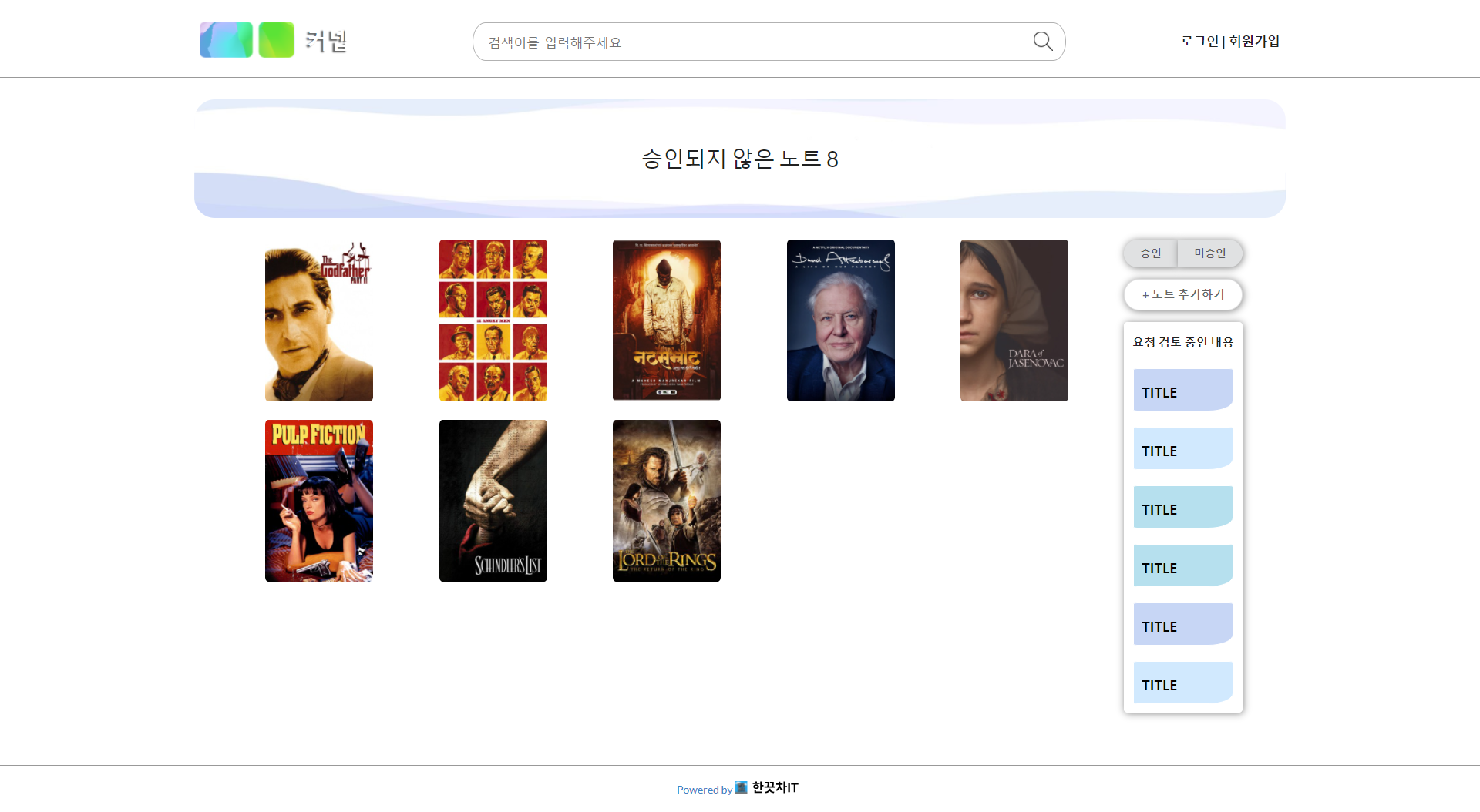Click the 승인되지 않은 노트 8 heading
Viewport: 1480px width, 812px height.
(740, 159)
